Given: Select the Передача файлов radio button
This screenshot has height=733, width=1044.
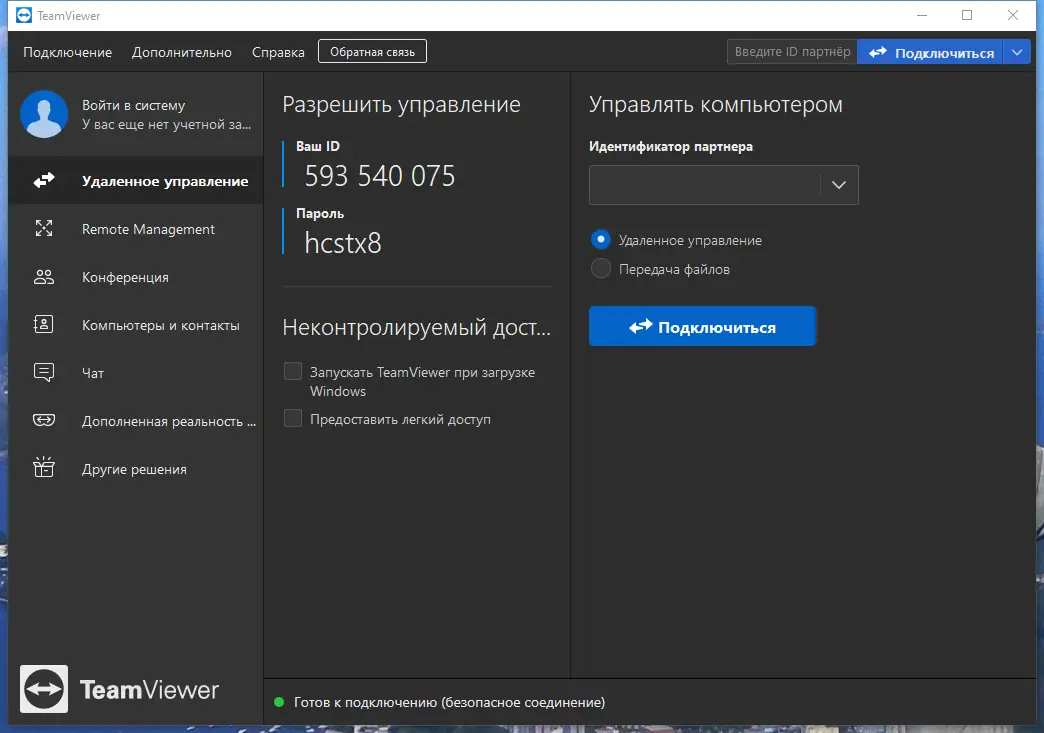Looking at the screenshot, I should pyautogui.click(x=601, y=268).
